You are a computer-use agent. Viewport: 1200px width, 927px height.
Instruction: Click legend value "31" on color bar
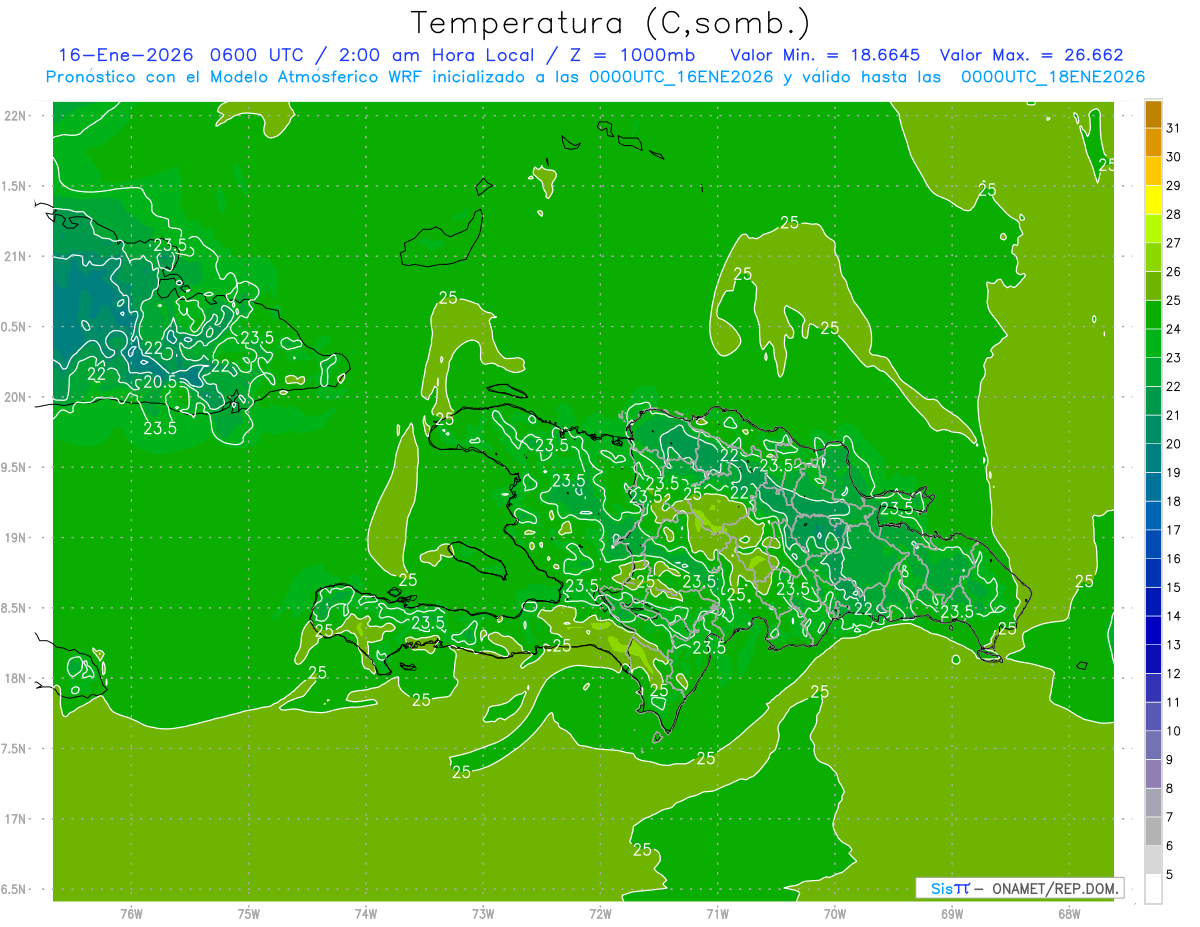click(x=1174, y=128)
